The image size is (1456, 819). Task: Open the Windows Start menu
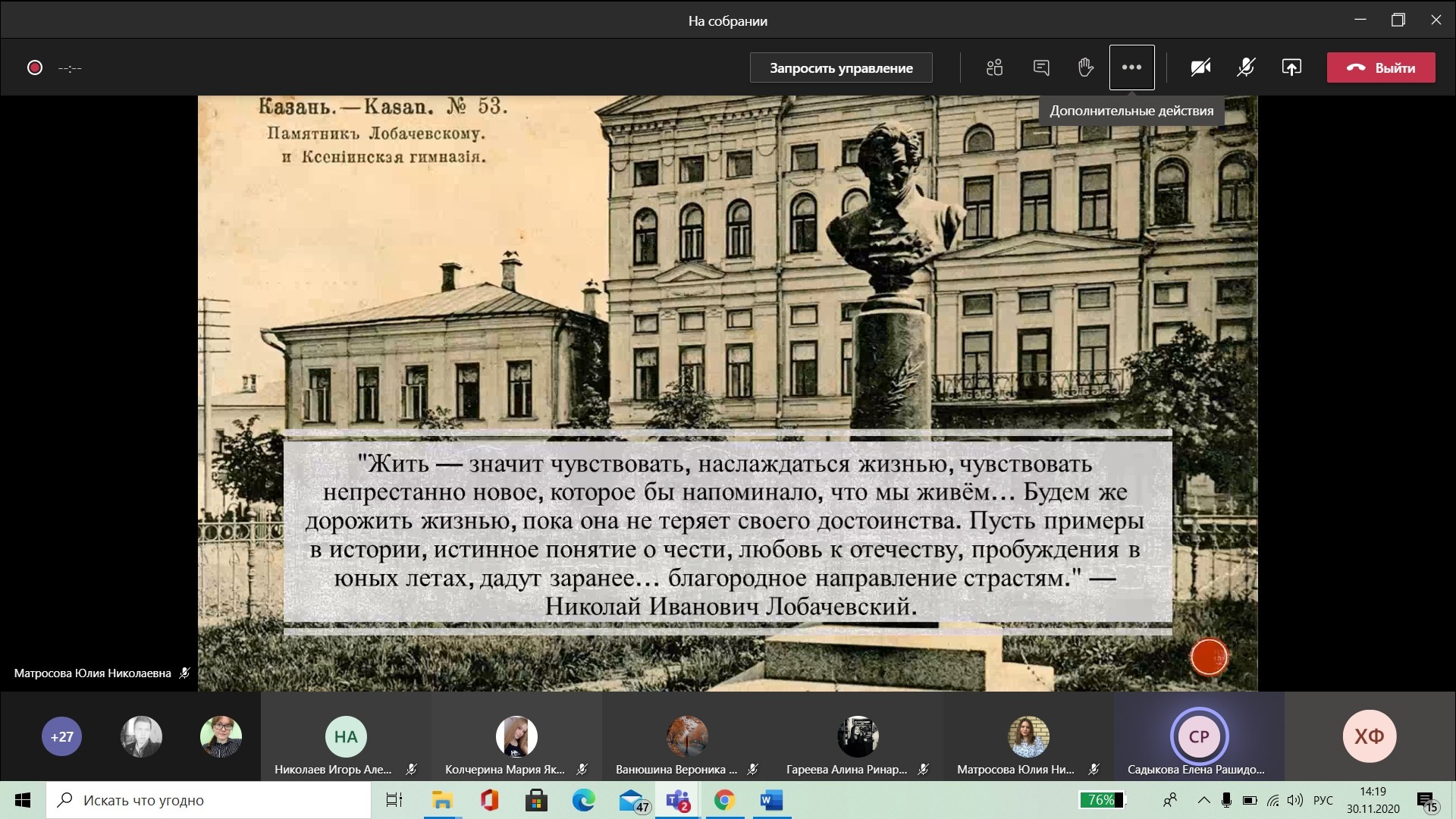(22, 800)
